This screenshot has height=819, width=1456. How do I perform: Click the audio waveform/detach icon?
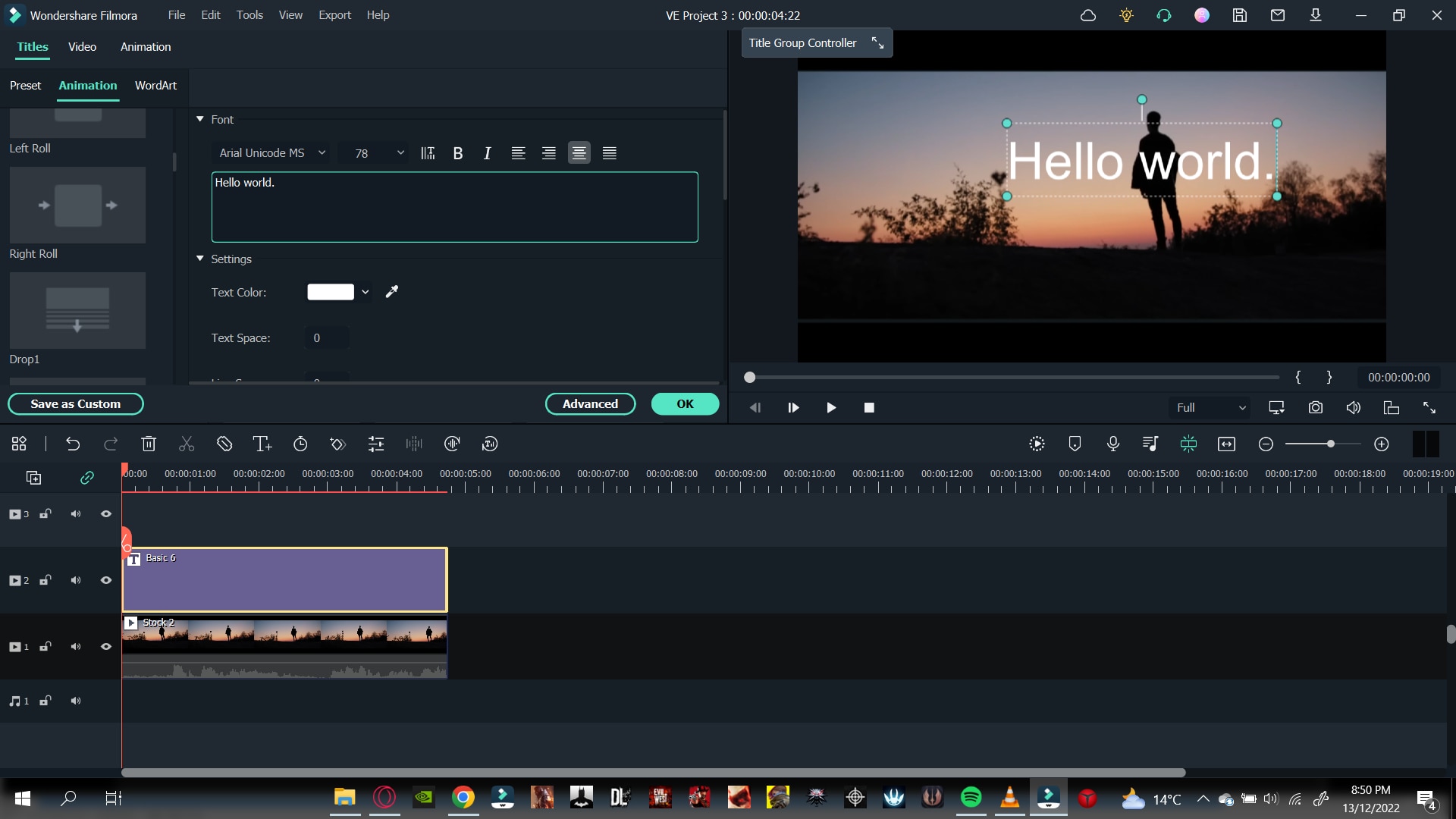(414, 444)
